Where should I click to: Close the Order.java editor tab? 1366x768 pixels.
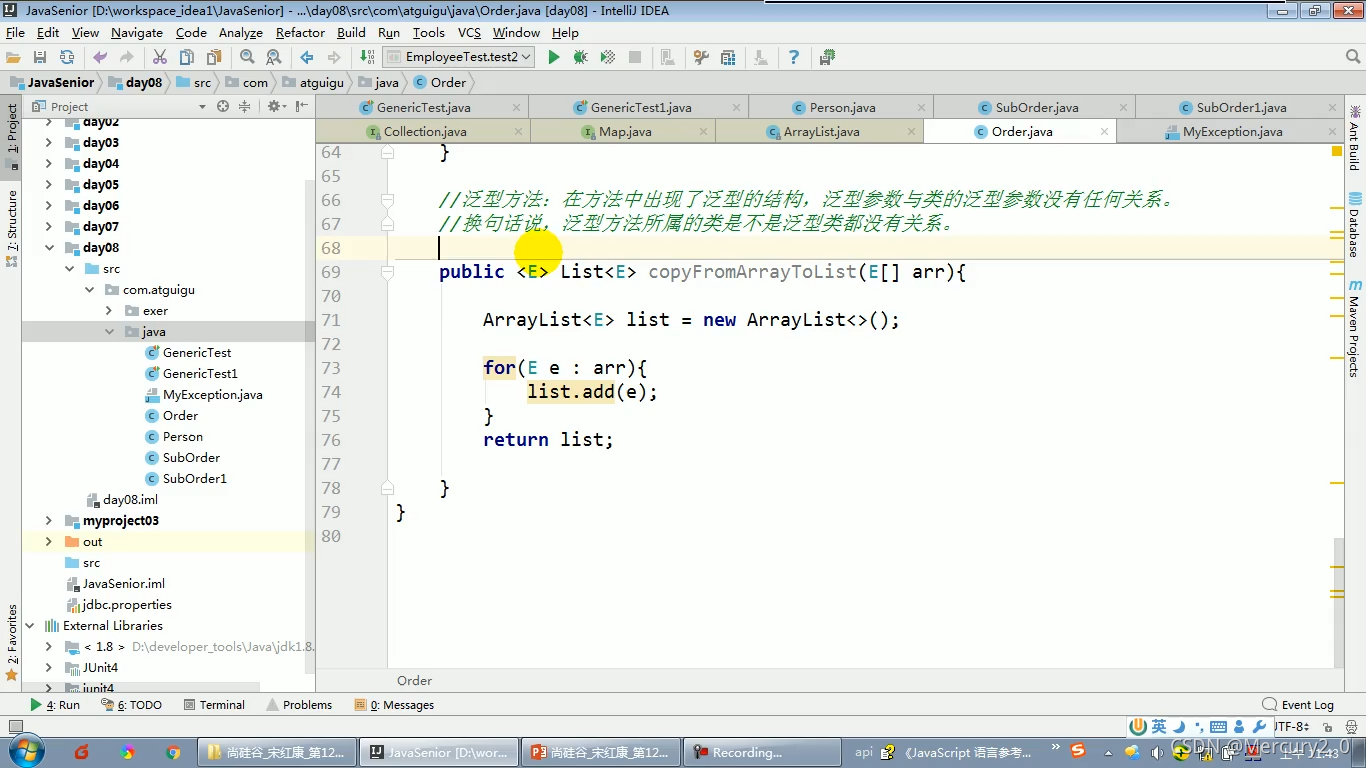(x=1104, y=131)
